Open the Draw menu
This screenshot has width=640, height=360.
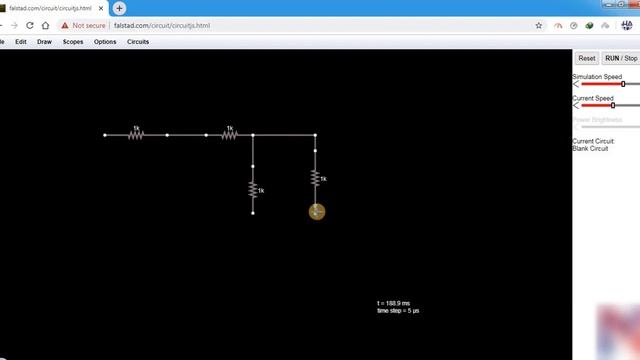(x=44, y=42)
